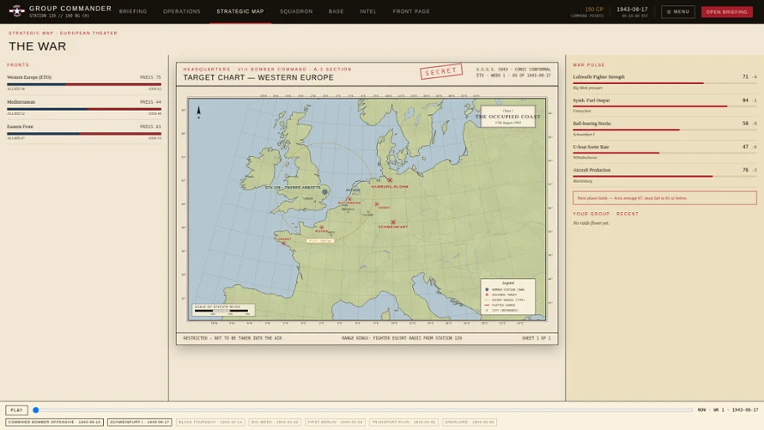The height and width of the screenshot is (430, 764).
Task: Click the SECRET stamp on chart header
Action: click(x=441, y=71)
